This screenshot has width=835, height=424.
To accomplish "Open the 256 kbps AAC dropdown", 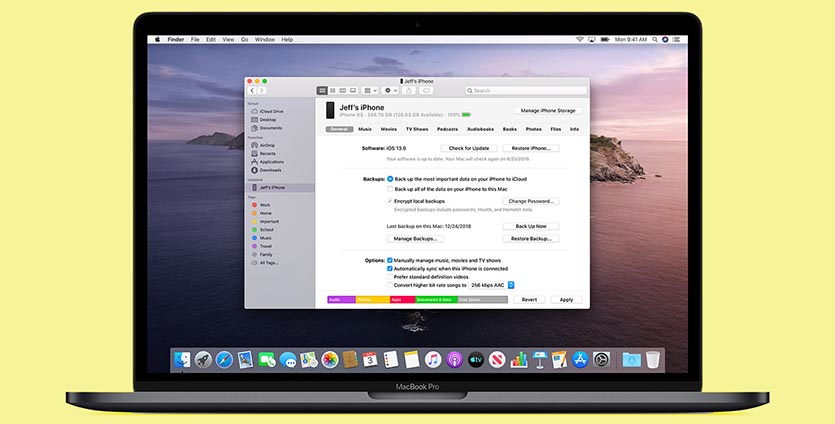I will coord(492,286).
